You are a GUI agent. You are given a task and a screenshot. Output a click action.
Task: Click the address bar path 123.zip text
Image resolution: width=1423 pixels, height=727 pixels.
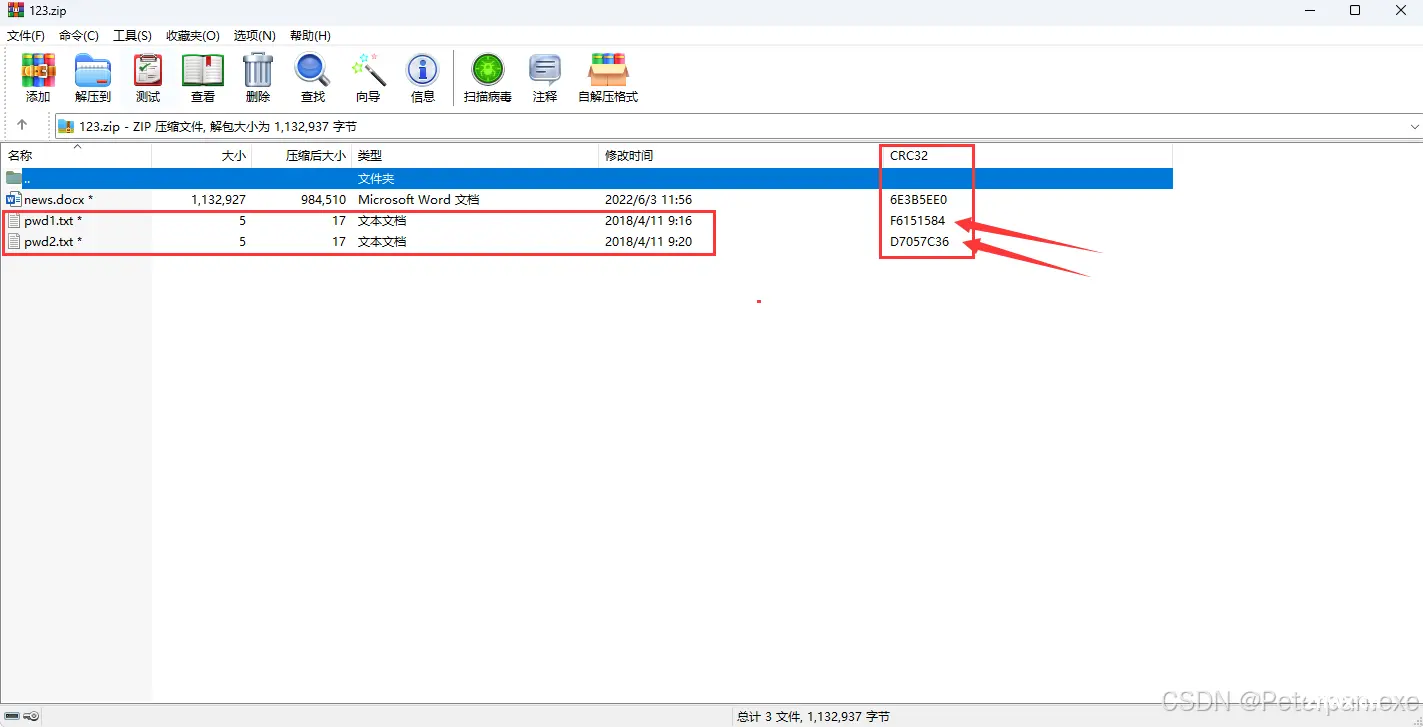[217, 126]
